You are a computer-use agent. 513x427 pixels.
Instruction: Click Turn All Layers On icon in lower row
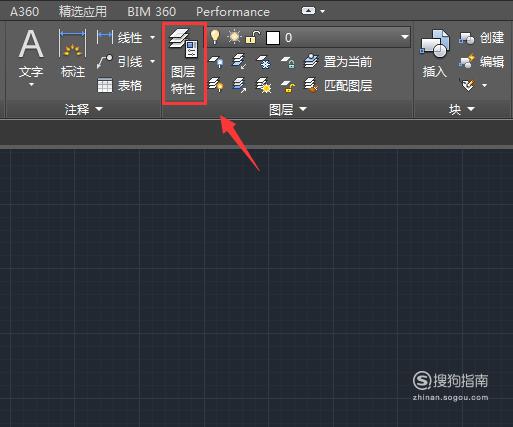click(x=216, y=85)
